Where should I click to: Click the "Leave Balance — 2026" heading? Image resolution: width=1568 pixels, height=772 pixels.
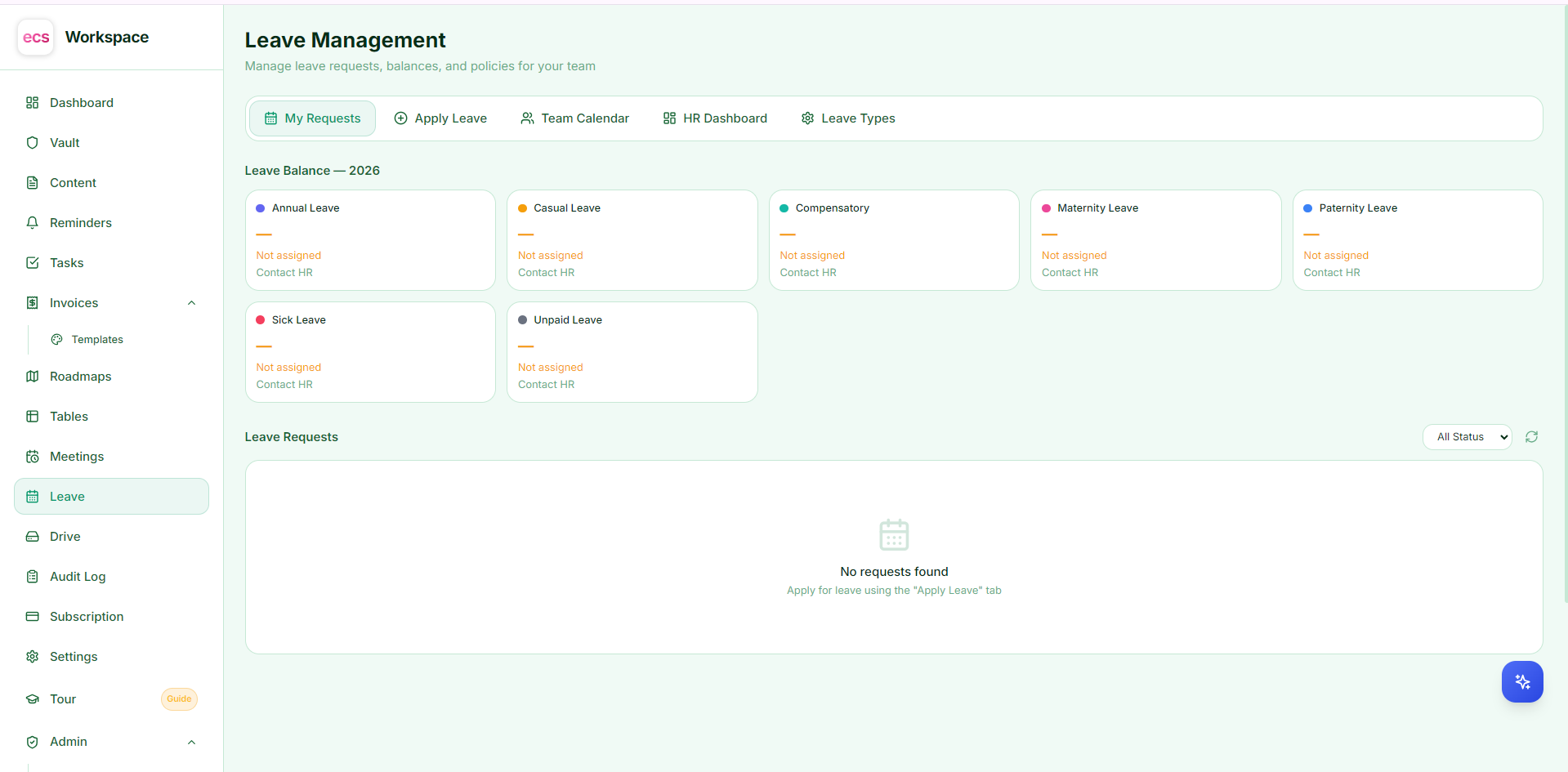point(312,171)
